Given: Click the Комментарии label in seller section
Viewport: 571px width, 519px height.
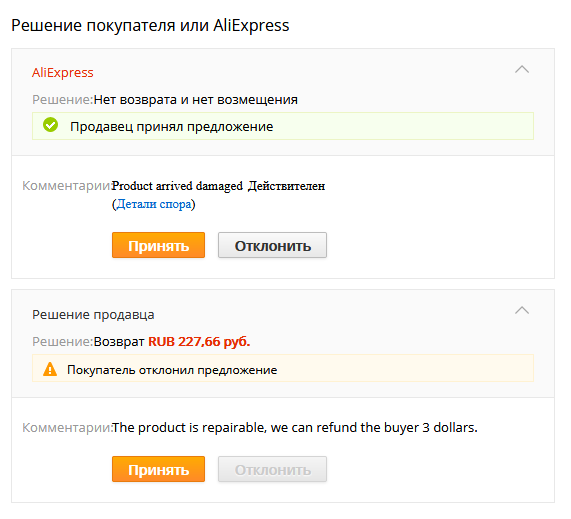Looking at the screenshot, I should (x=67, y=427).
